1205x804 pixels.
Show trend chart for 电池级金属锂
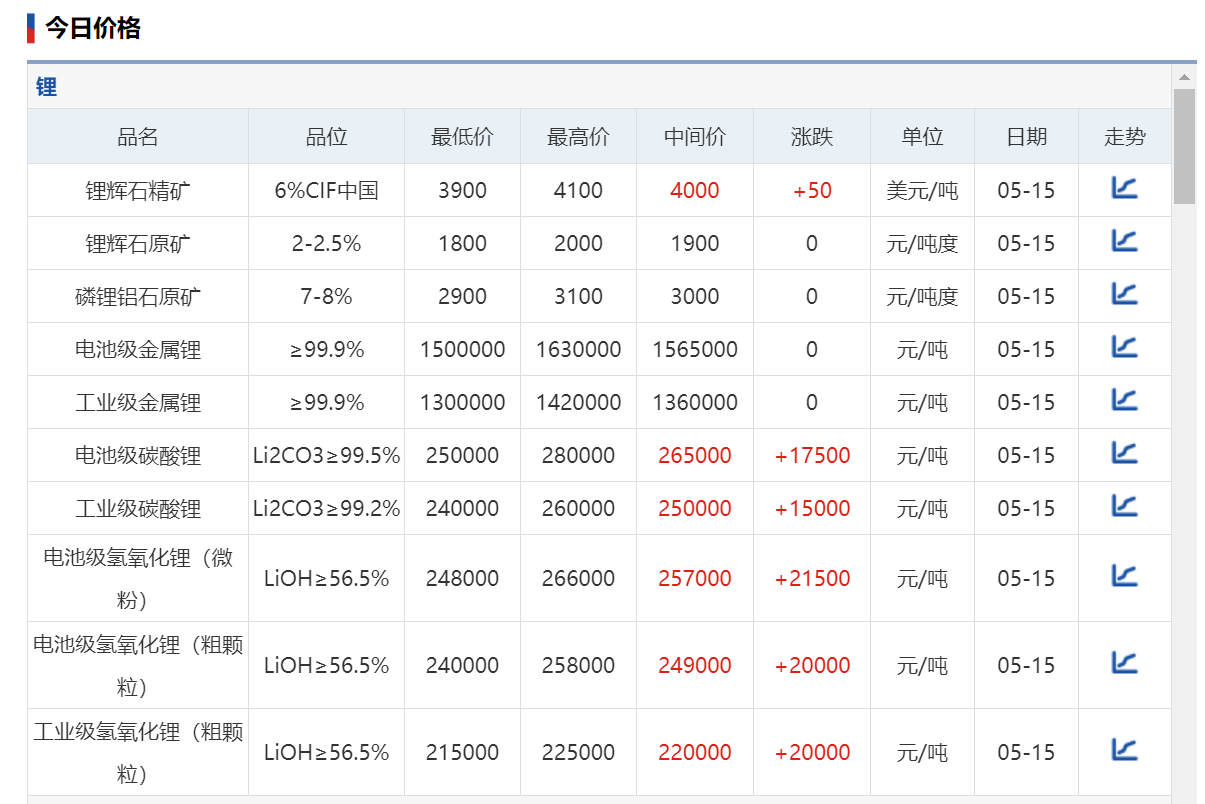pos(1124,347)
